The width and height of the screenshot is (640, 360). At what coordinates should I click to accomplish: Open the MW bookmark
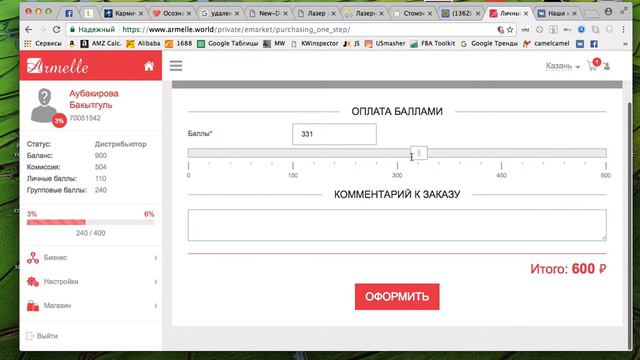(x=274, y=43)
